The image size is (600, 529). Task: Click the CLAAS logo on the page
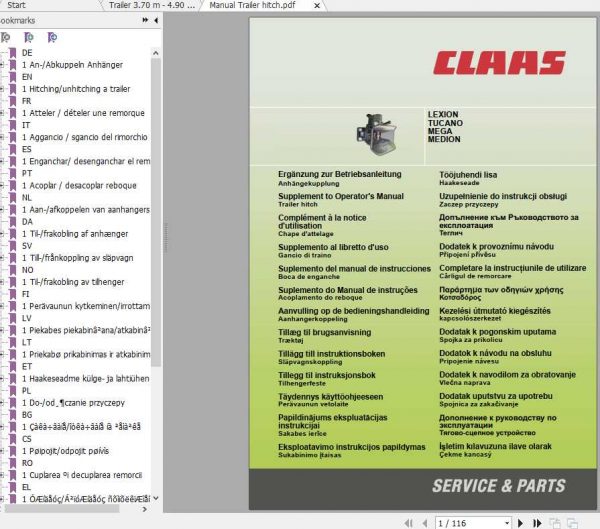point(500,63)
